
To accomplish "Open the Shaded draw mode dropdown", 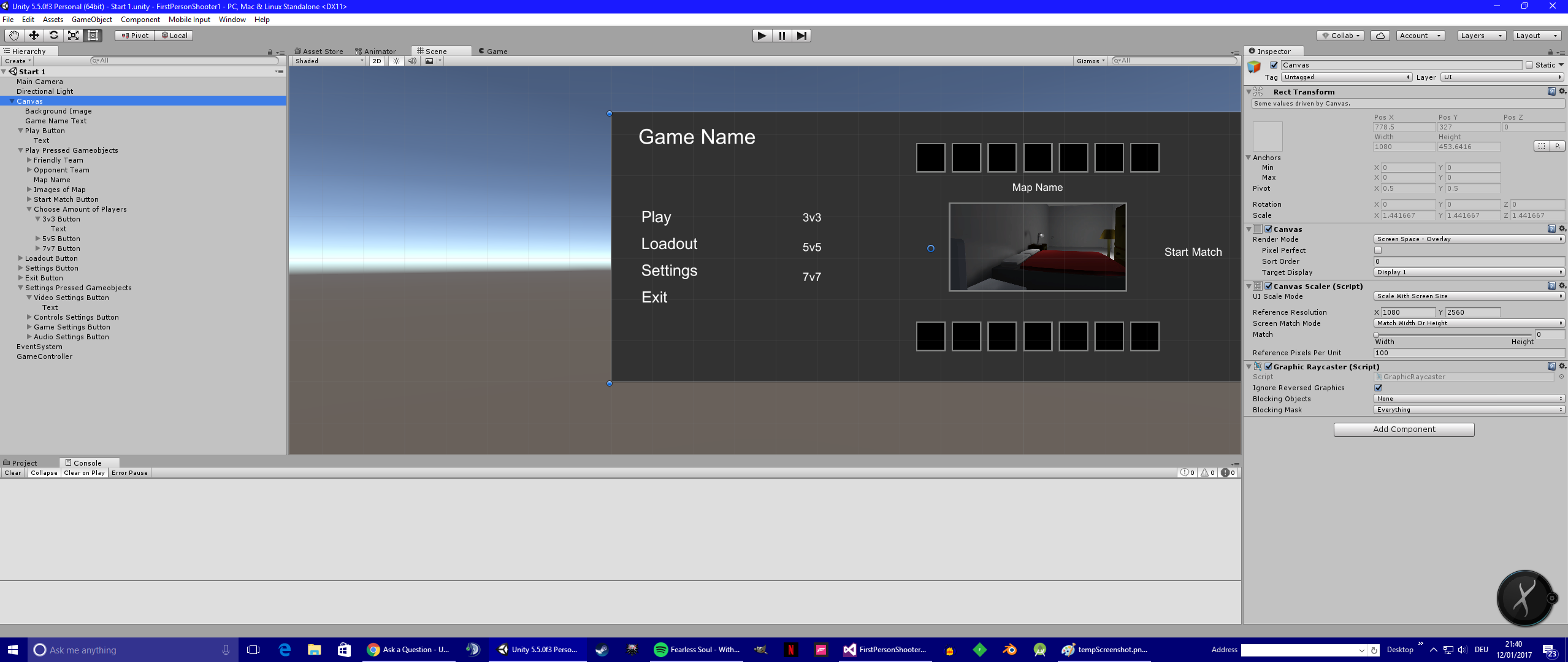I will [329, 61].
